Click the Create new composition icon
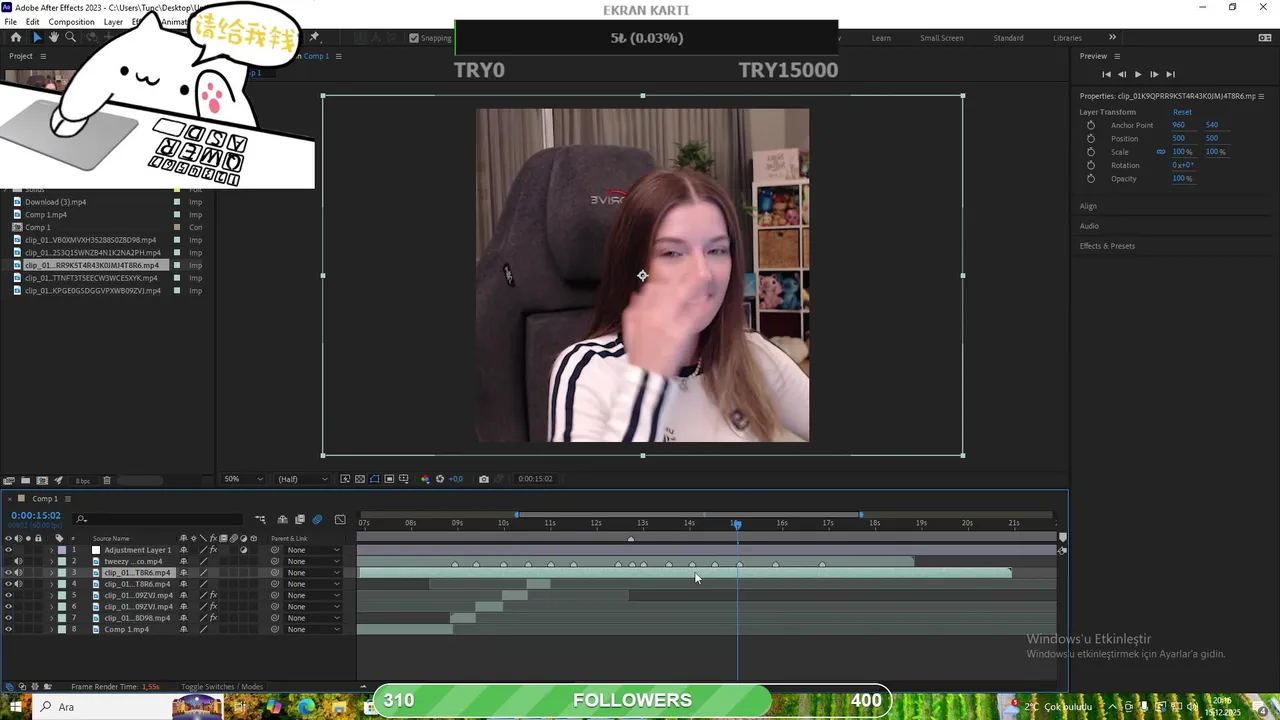 point(43,480)
